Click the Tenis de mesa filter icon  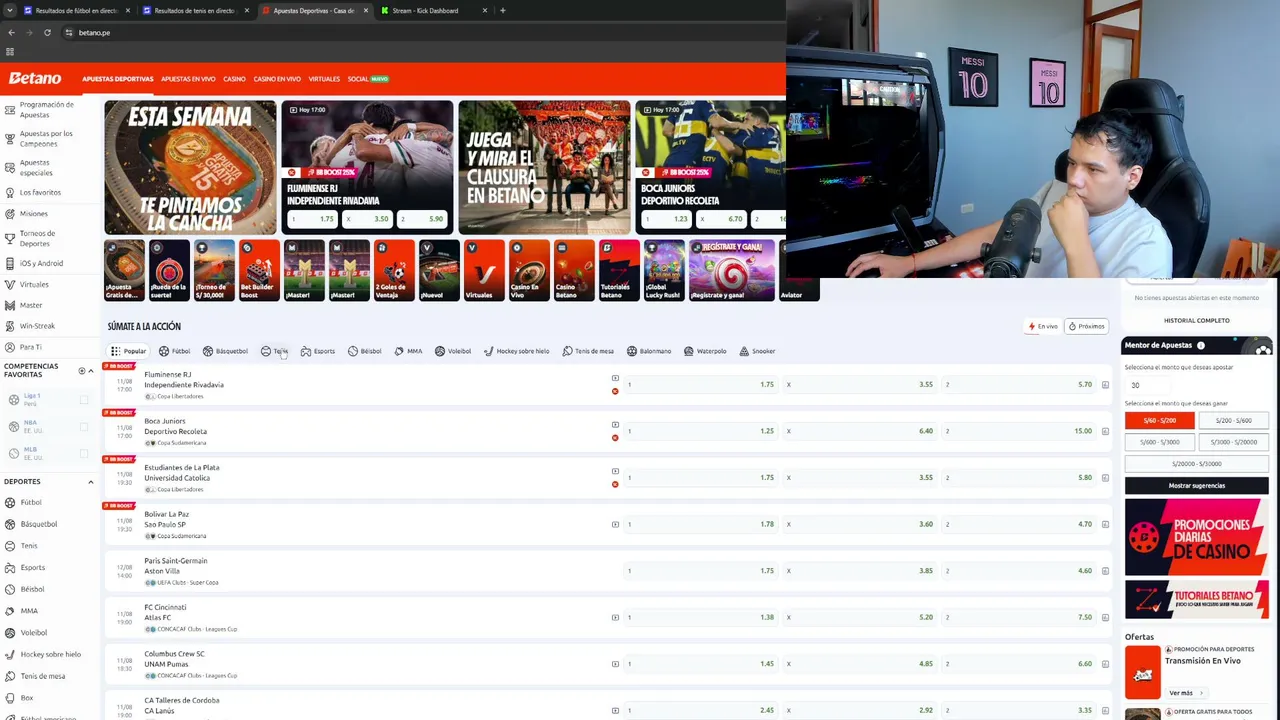567,351
